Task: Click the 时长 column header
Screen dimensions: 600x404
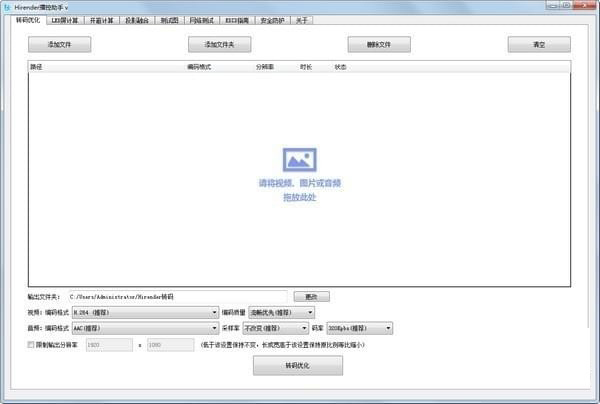Action: tap(306, 67)
